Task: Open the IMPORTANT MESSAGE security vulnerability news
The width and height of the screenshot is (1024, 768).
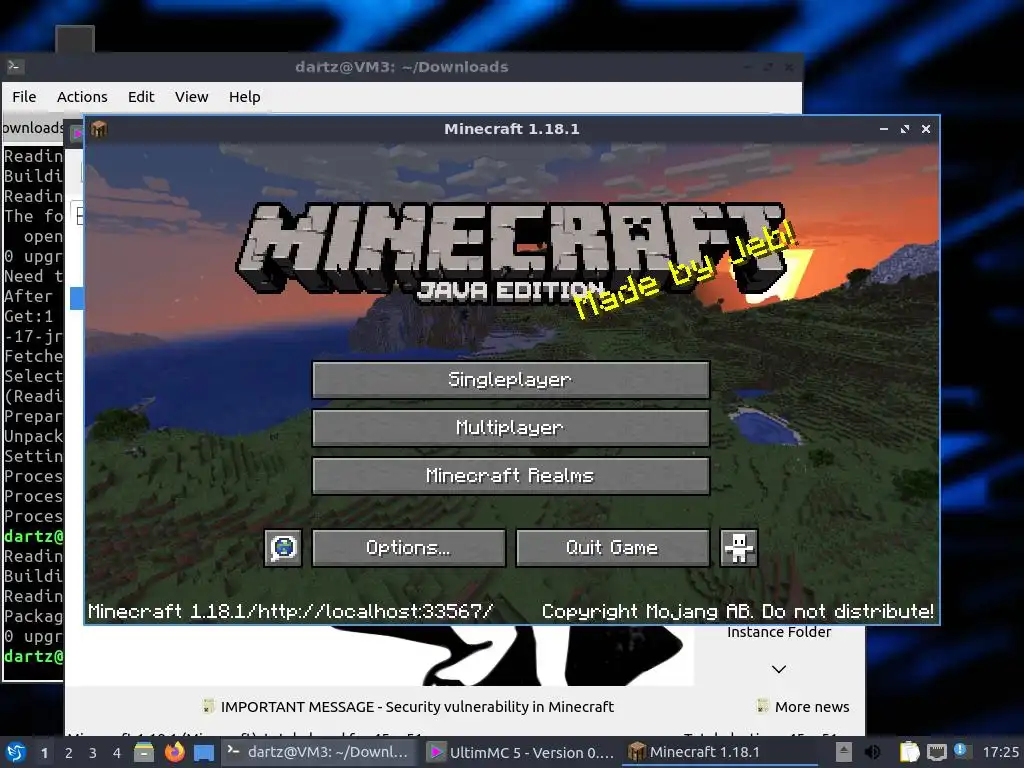Action: (417, 707)
